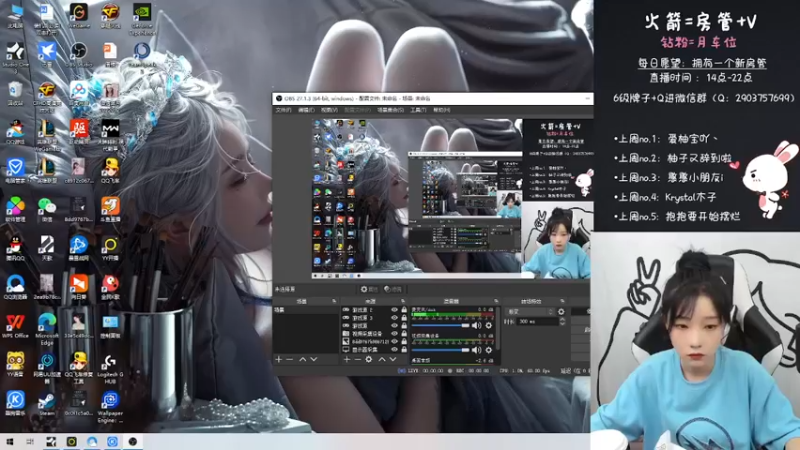Open the 视图(V) menu in OBS
Screen dimensions: 800x450
coord(329,110)
